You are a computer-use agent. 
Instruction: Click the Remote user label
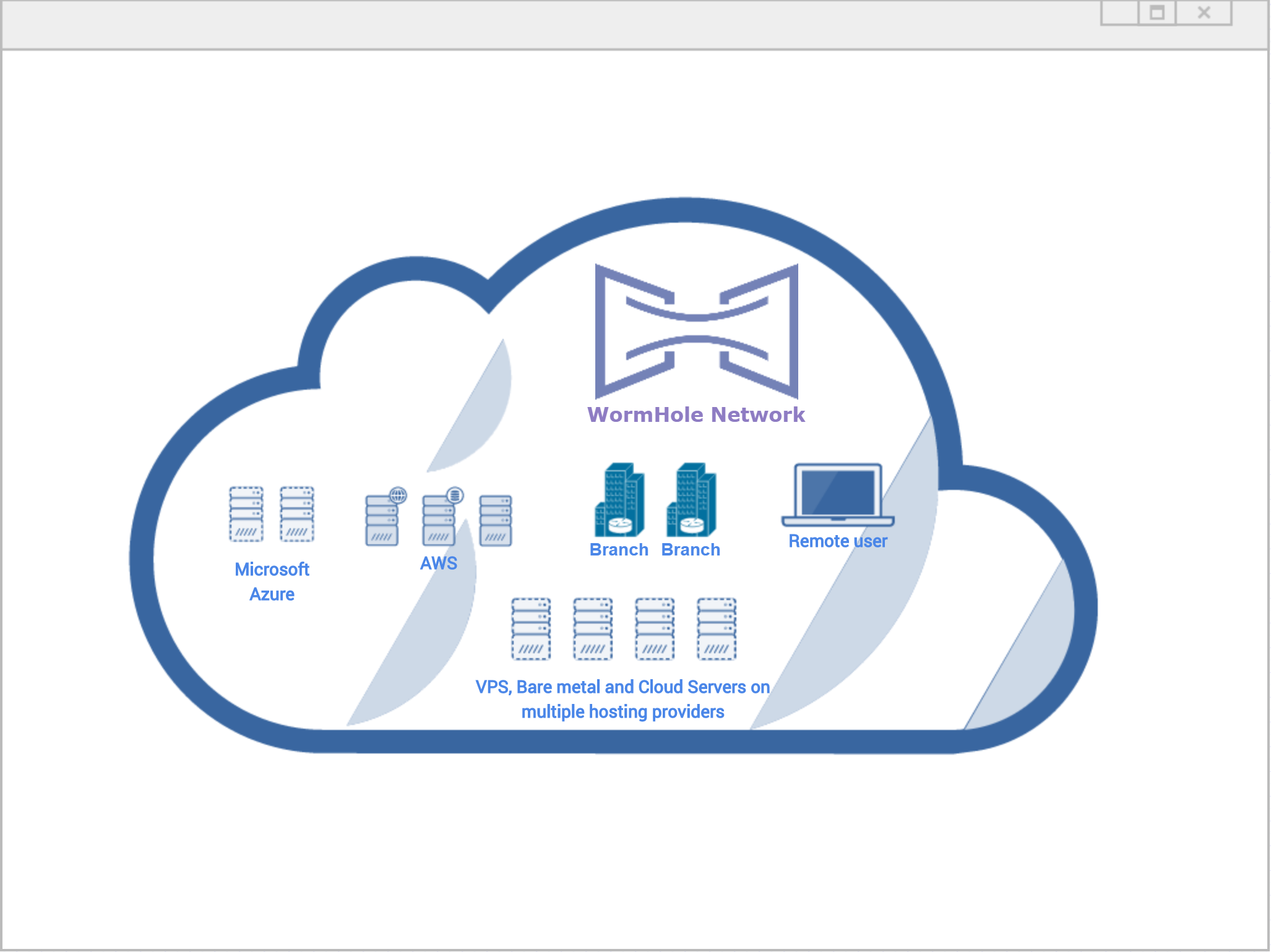pyautogui.click(x=838, y=541)
